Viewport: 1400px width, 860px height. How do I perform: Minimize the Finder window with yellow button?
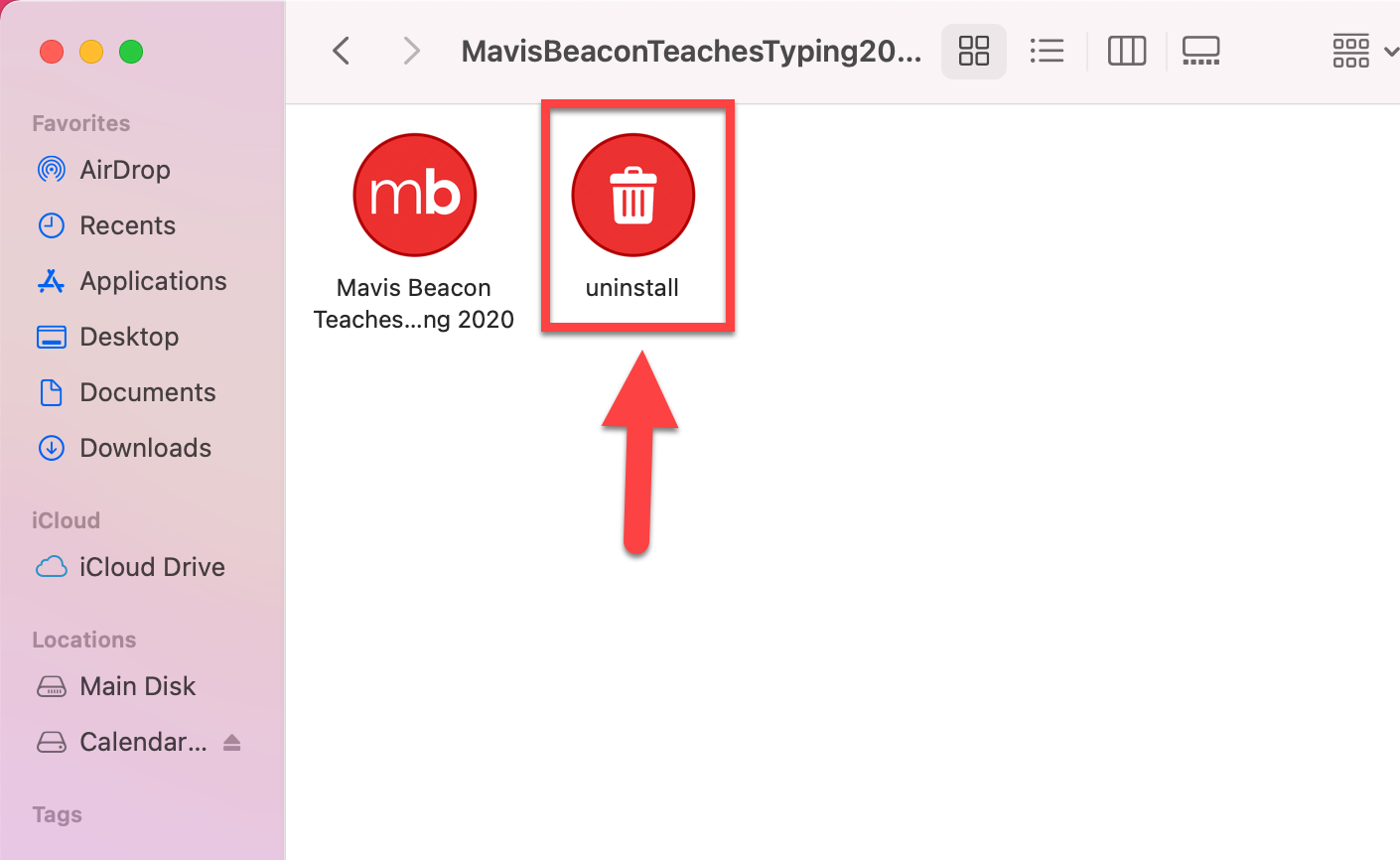tap(91, 52)
